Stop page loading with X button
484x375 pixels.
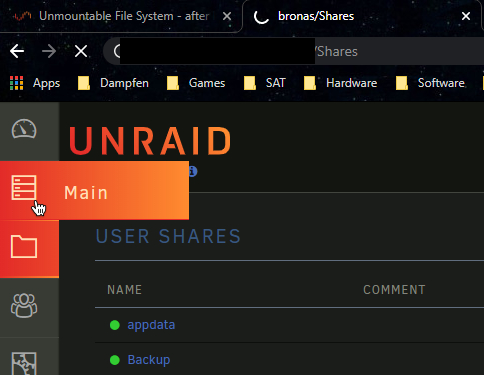pos(81,51)
